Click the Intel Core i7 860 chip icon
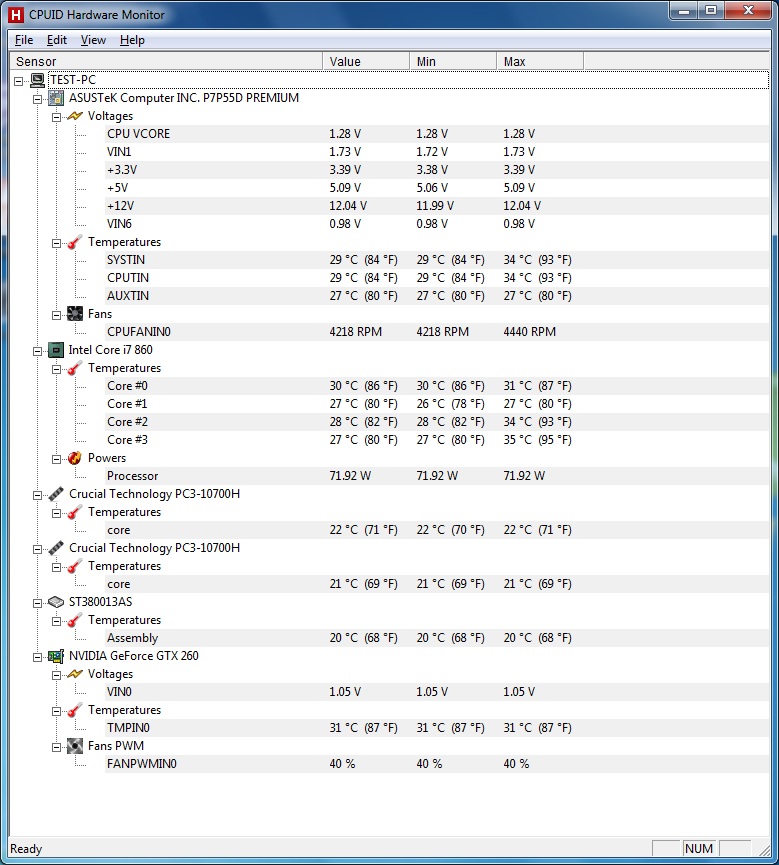This screenshot has height=865, width=779. [56, 350]
